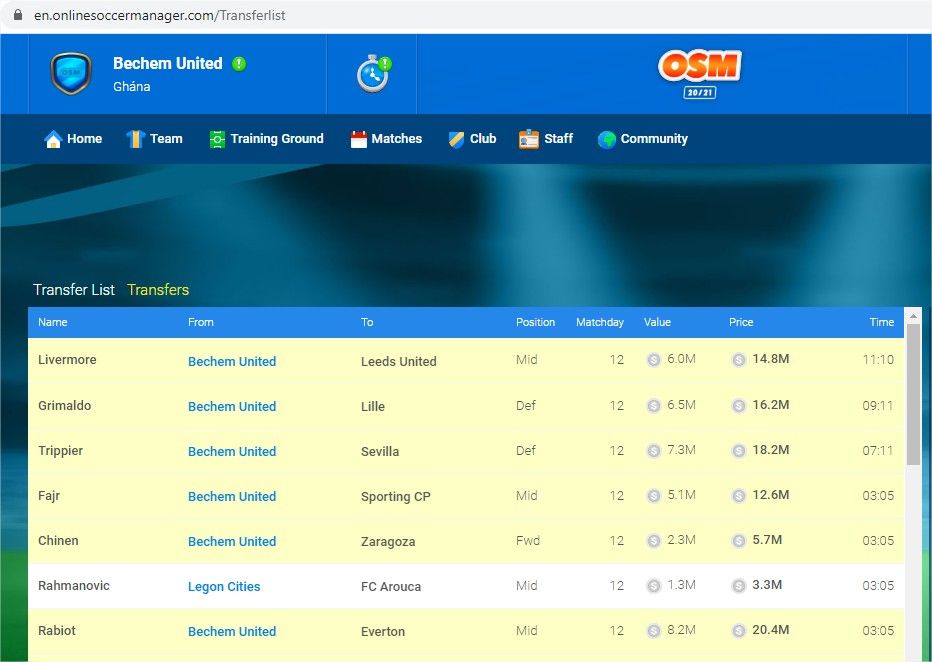Click the house icon for Home

pos(53,139)
